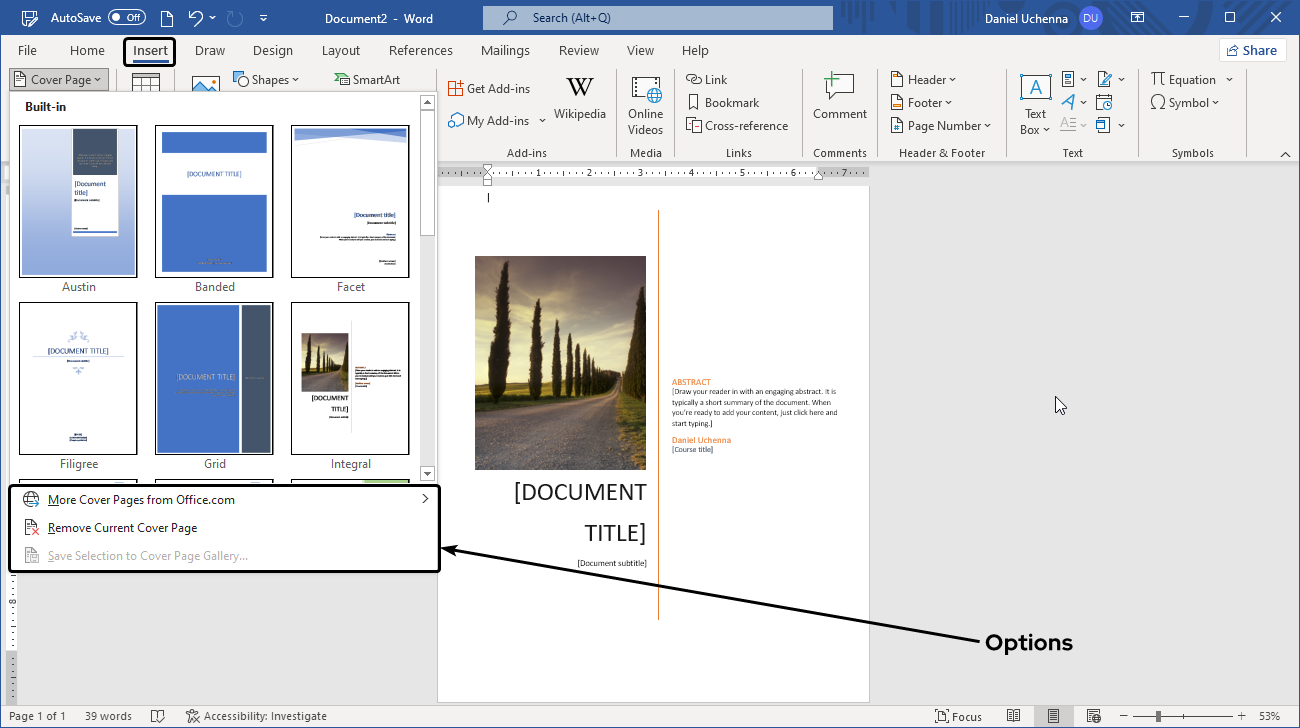The width and height of the screenshot is (1300, 728).
Task: Expand the Header dropdown
Action: pos(923,80)
